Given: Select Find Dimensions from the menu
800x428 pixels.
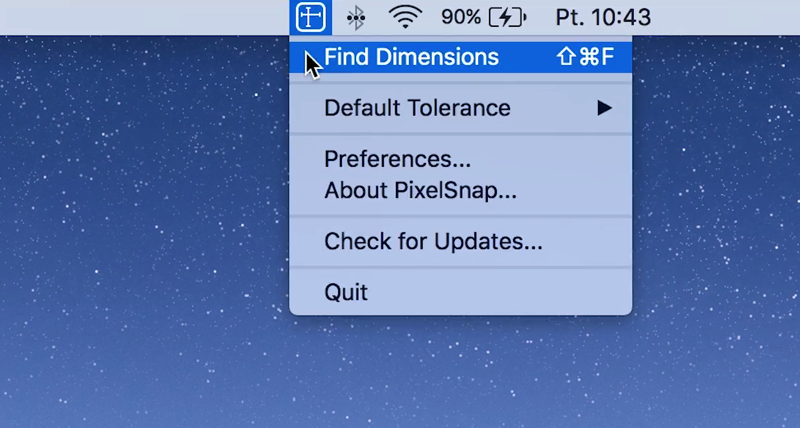Looking at the screenshot, I should (411, 57).
